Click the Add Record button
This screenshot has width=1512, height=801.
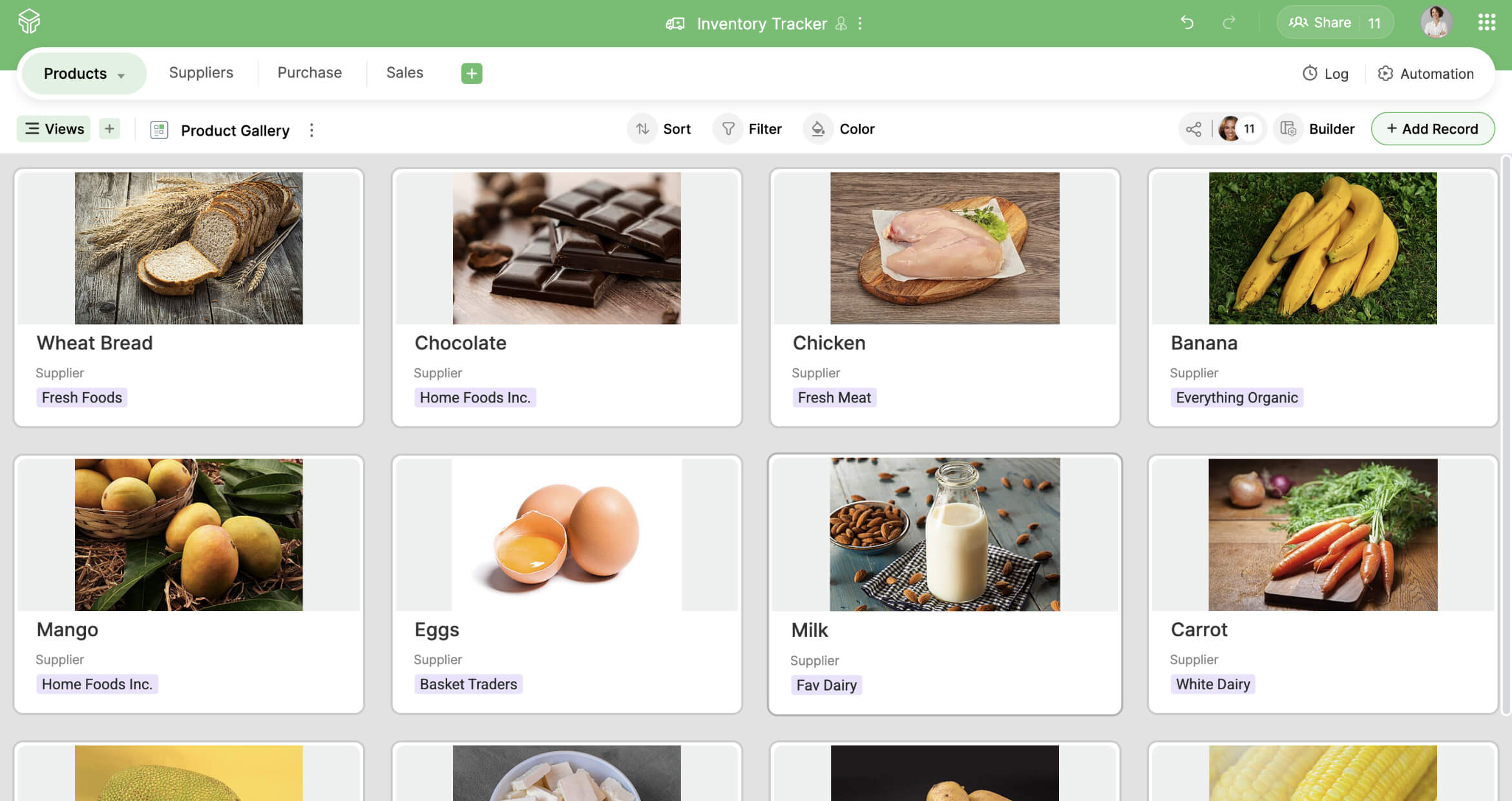tap(1433, 129)
